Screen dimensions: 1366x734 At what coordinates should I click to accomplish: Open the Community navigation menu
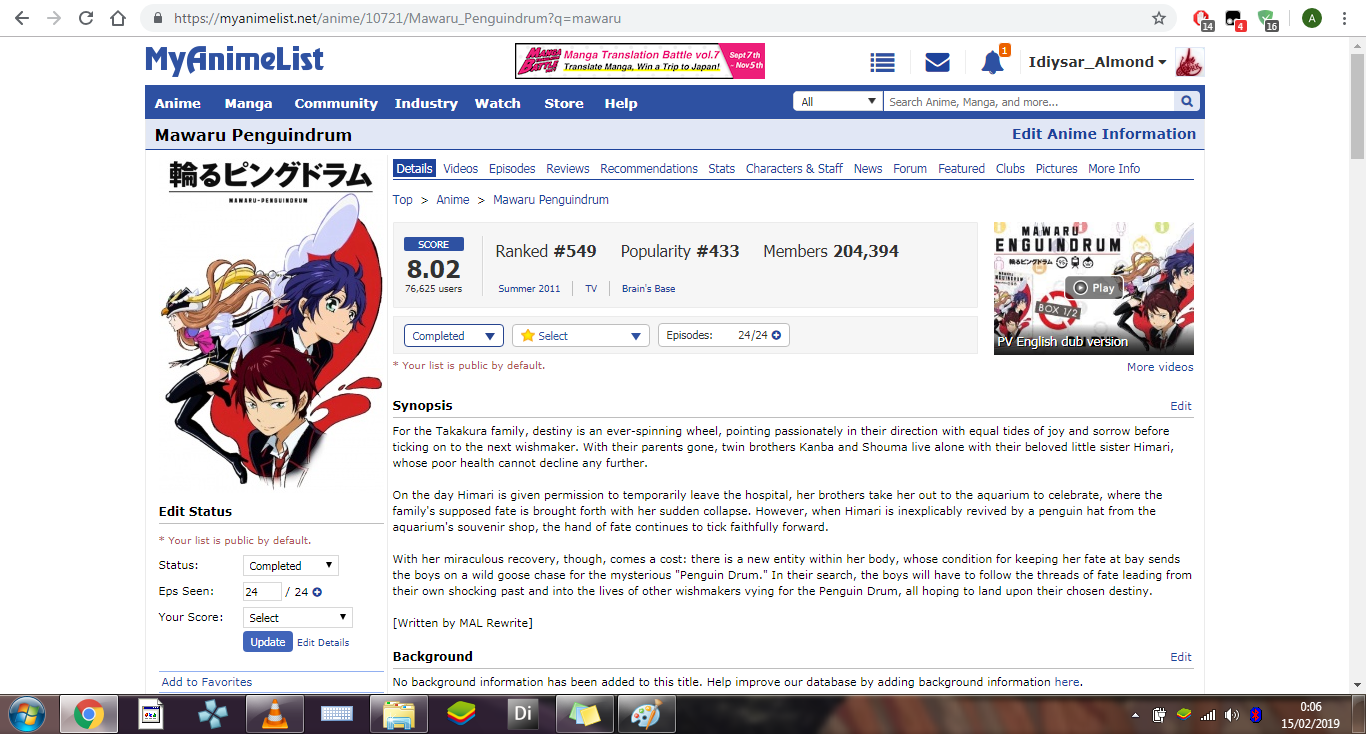336,103
